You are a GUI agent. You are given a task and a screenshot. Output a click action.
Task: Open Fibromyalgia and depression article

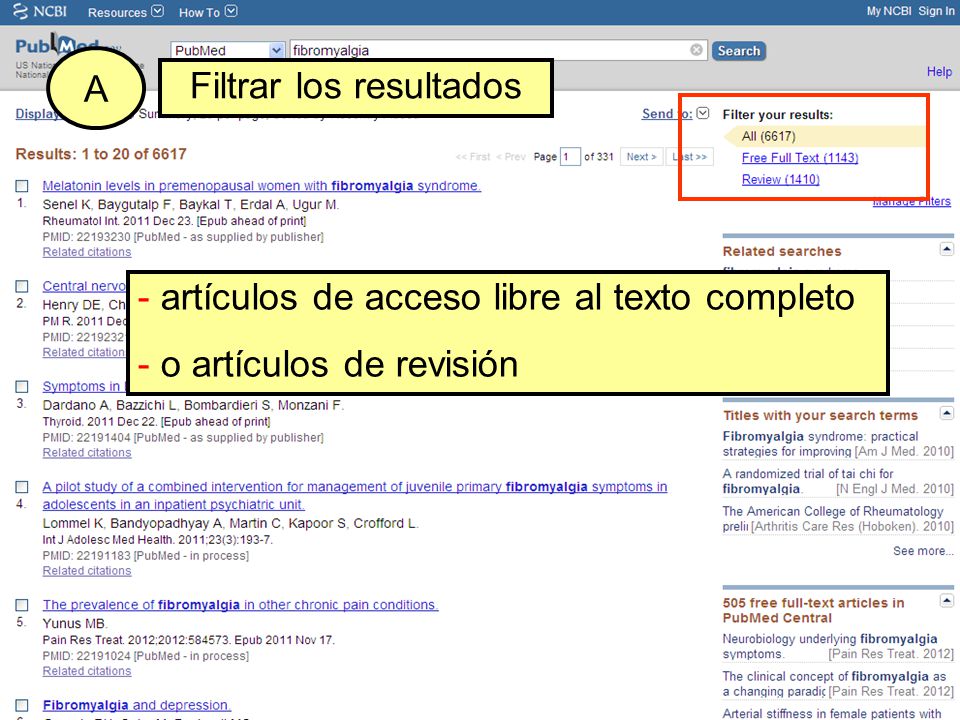click(x=137, y=705)
